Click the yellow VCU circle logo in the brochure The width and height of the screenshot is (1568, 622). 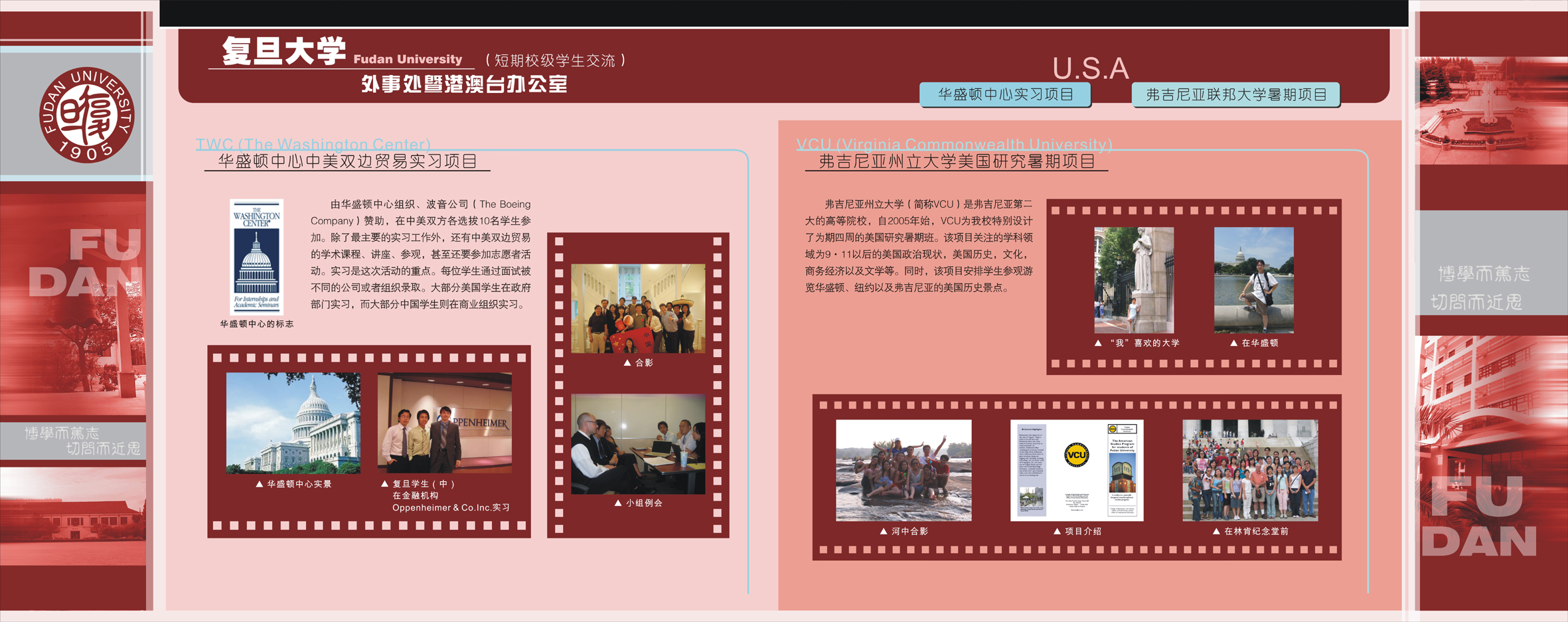pyautogui.click(x=1076, y=455)
